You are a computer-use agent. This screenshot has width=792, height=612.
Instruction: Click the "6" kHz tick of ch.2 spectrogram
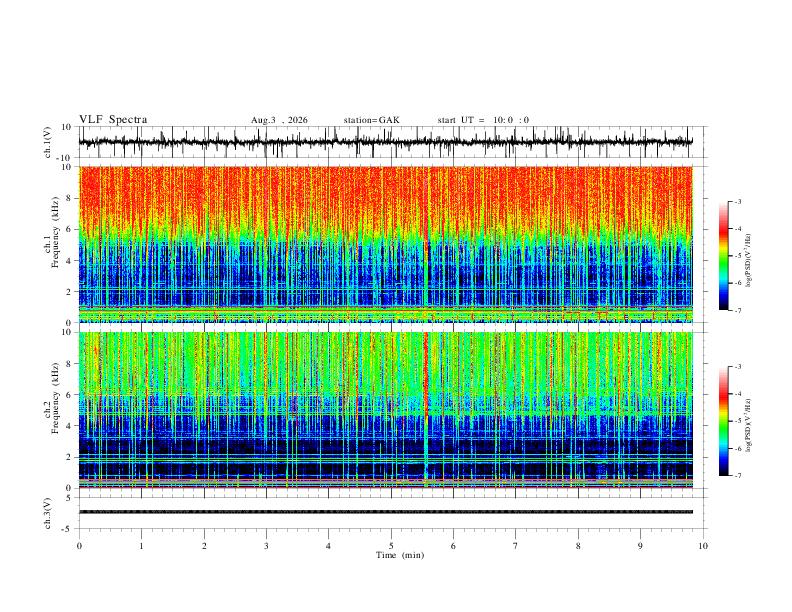pyautogui.click(x=70, y=395)
